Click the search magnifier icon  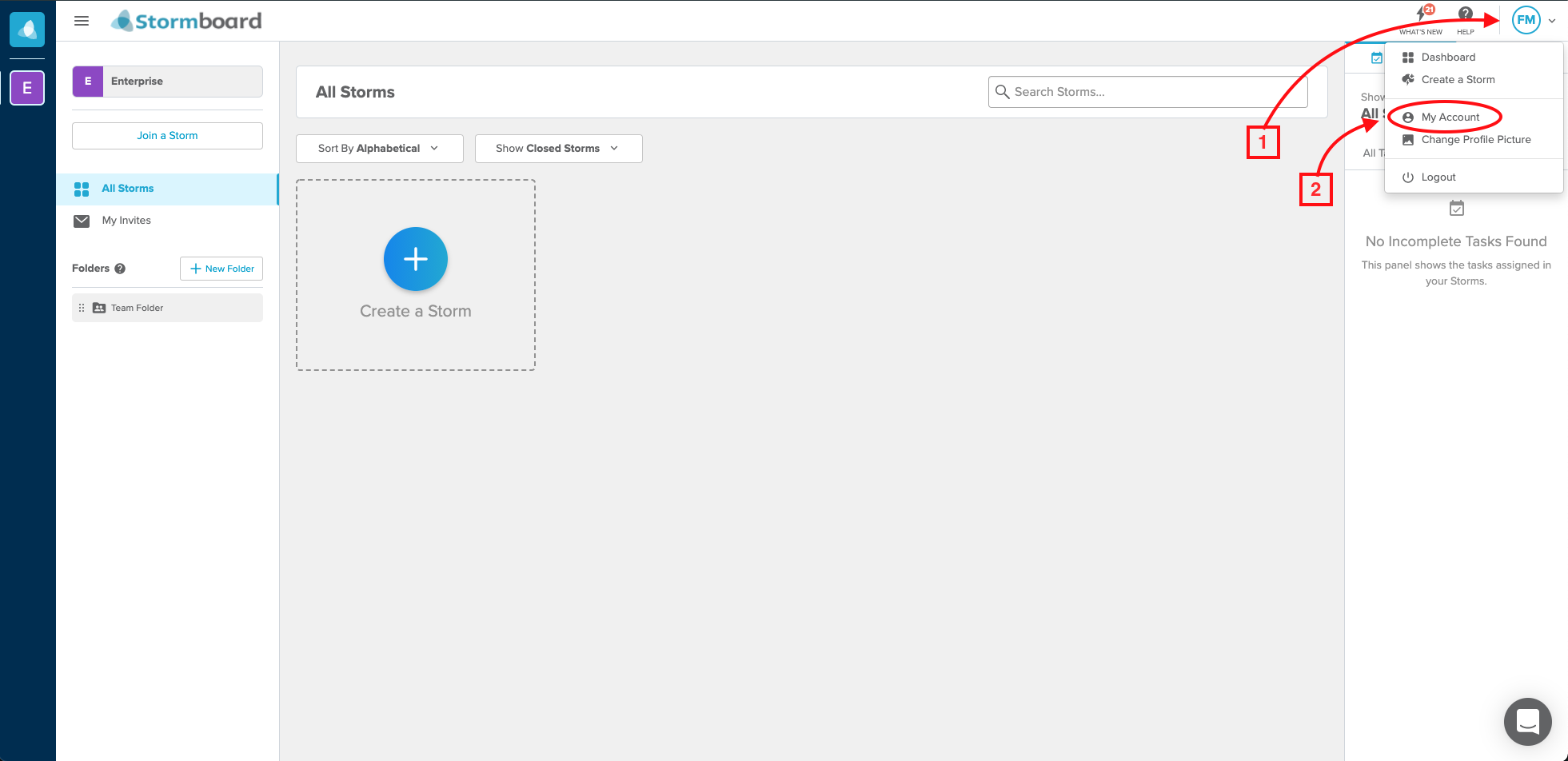pos(1002,92)
